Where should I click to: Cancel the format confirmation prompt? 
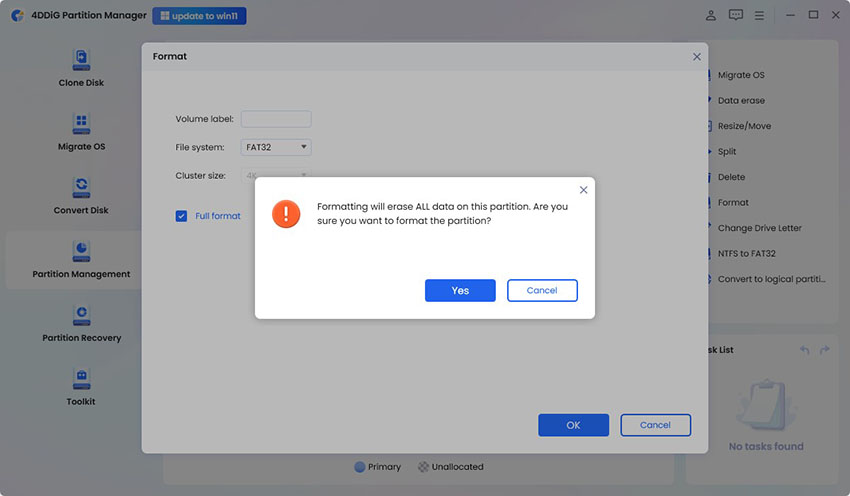coord(542,291)
